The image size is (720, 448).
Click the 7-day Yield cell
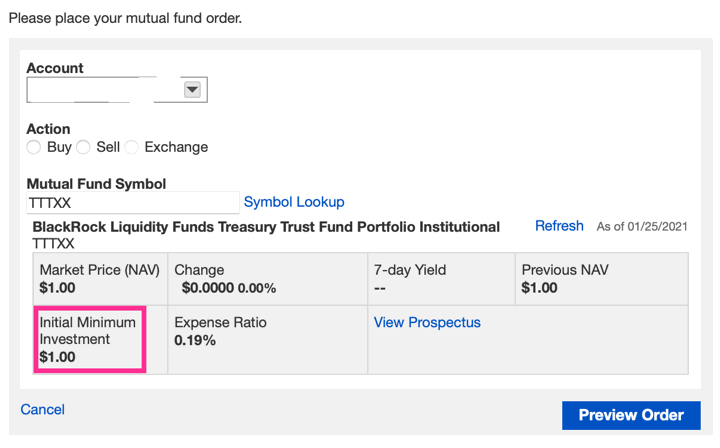click(440, 279)
